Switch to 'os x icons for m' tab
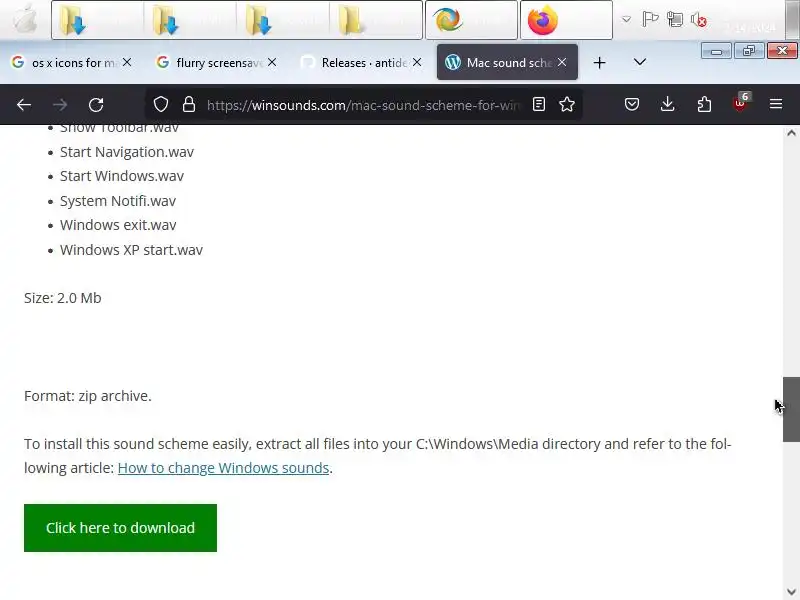 coord(71,62)
